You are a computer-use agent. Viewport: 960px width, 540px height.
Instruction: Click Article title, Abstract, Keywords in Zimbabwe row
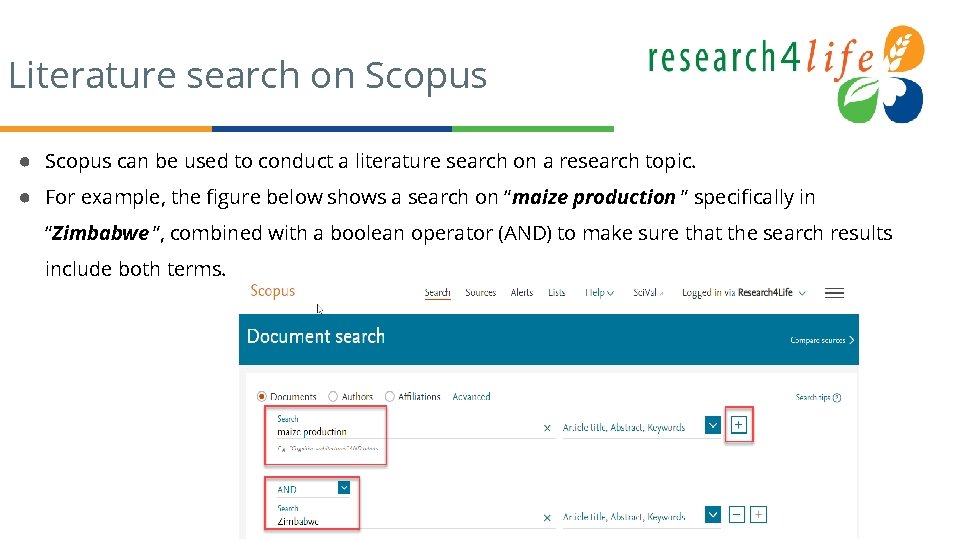pos(624,517)
